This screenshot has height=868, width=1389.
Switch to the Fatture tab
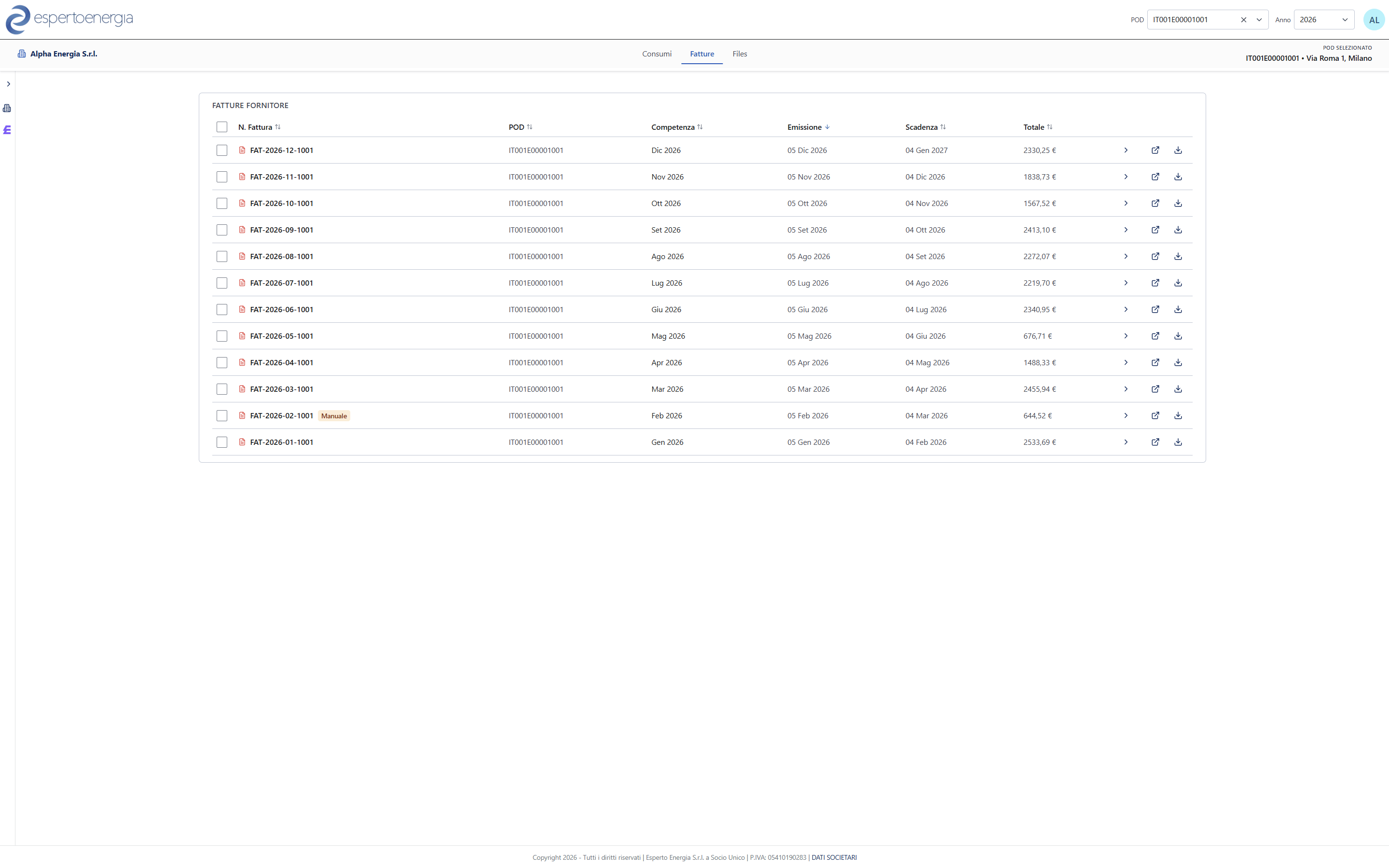click(x=701, y=54)
